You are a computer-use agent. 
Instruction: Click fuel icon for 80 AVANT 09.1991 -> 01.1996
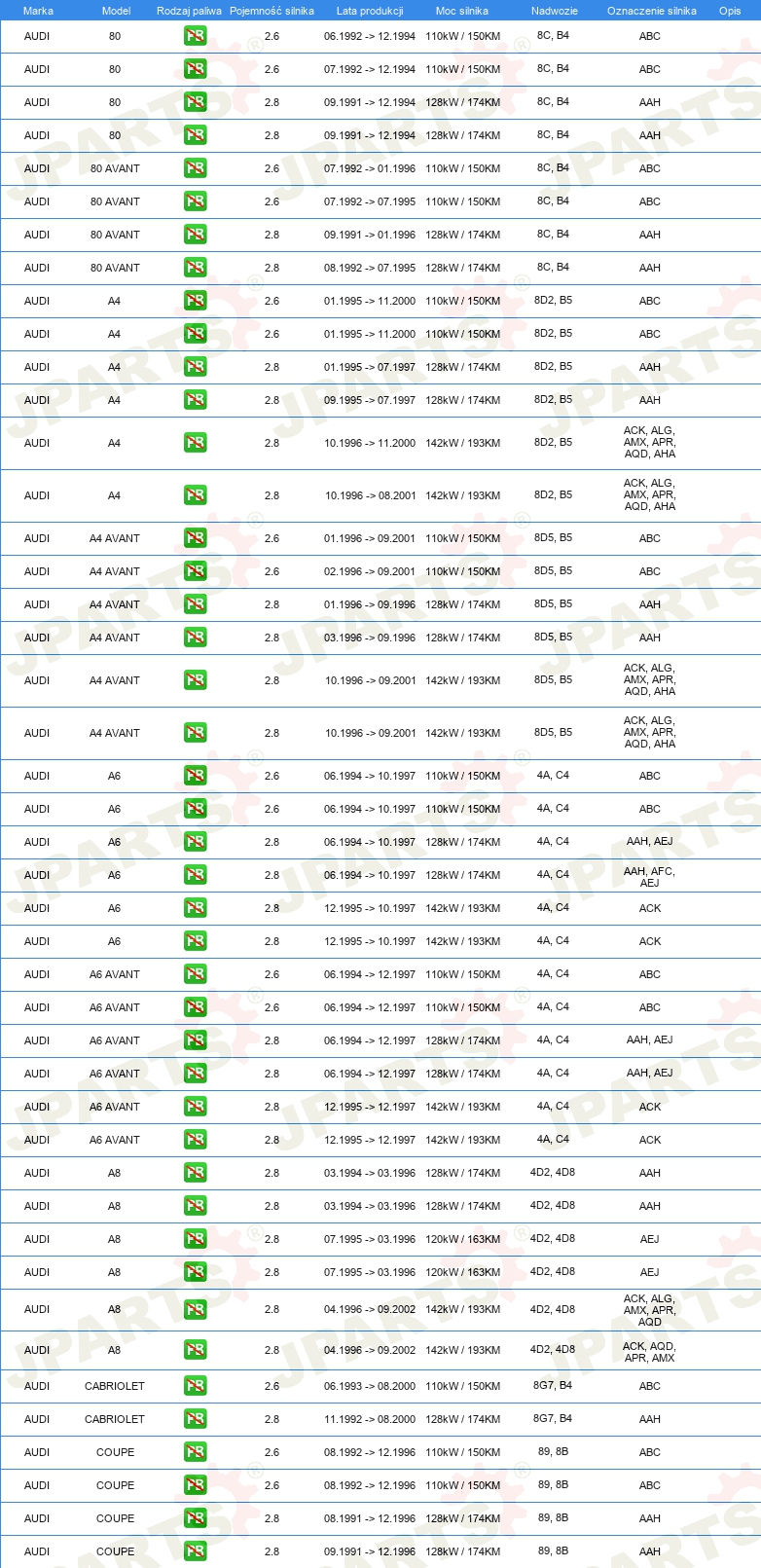196,235
